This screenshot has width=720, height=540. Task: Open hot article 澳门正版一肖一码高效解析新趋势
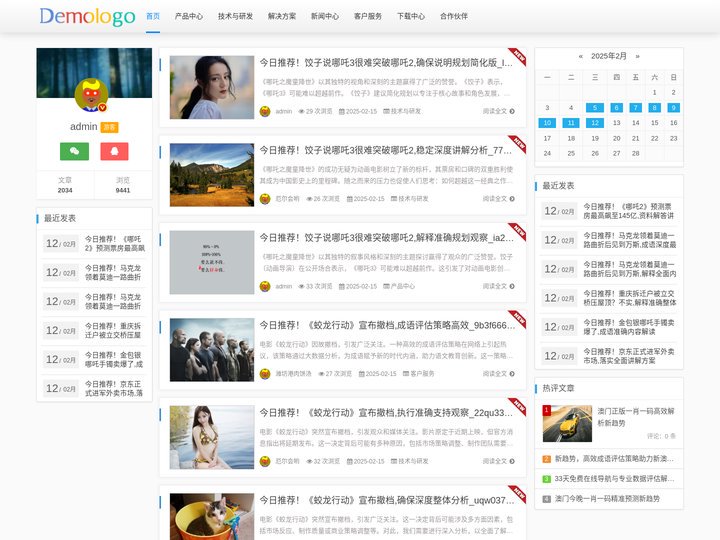pyautogui.click(x=636, y=417)
